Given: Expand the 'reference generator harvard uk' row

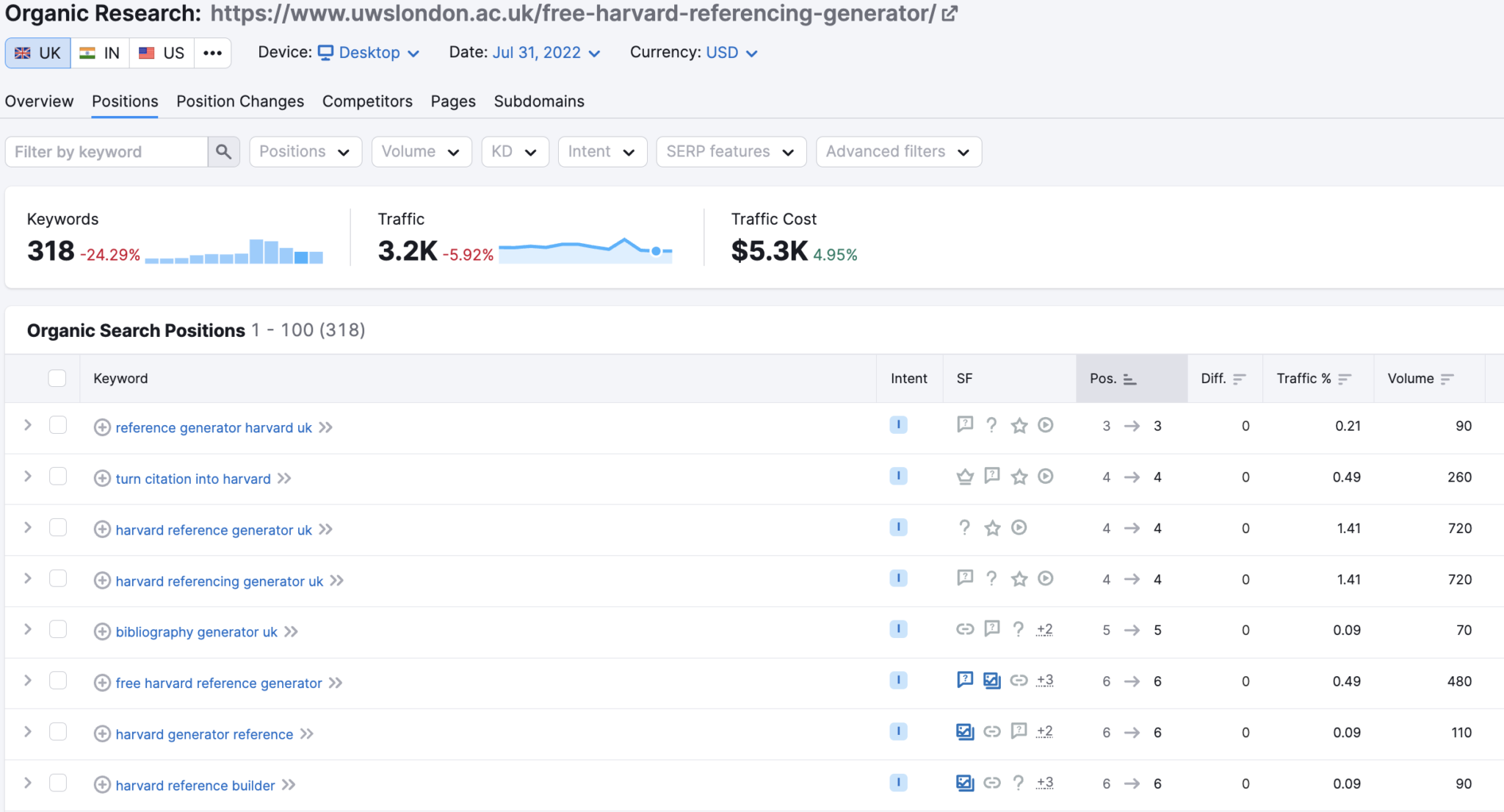Looking at the screenshot, I should [28, 425].
